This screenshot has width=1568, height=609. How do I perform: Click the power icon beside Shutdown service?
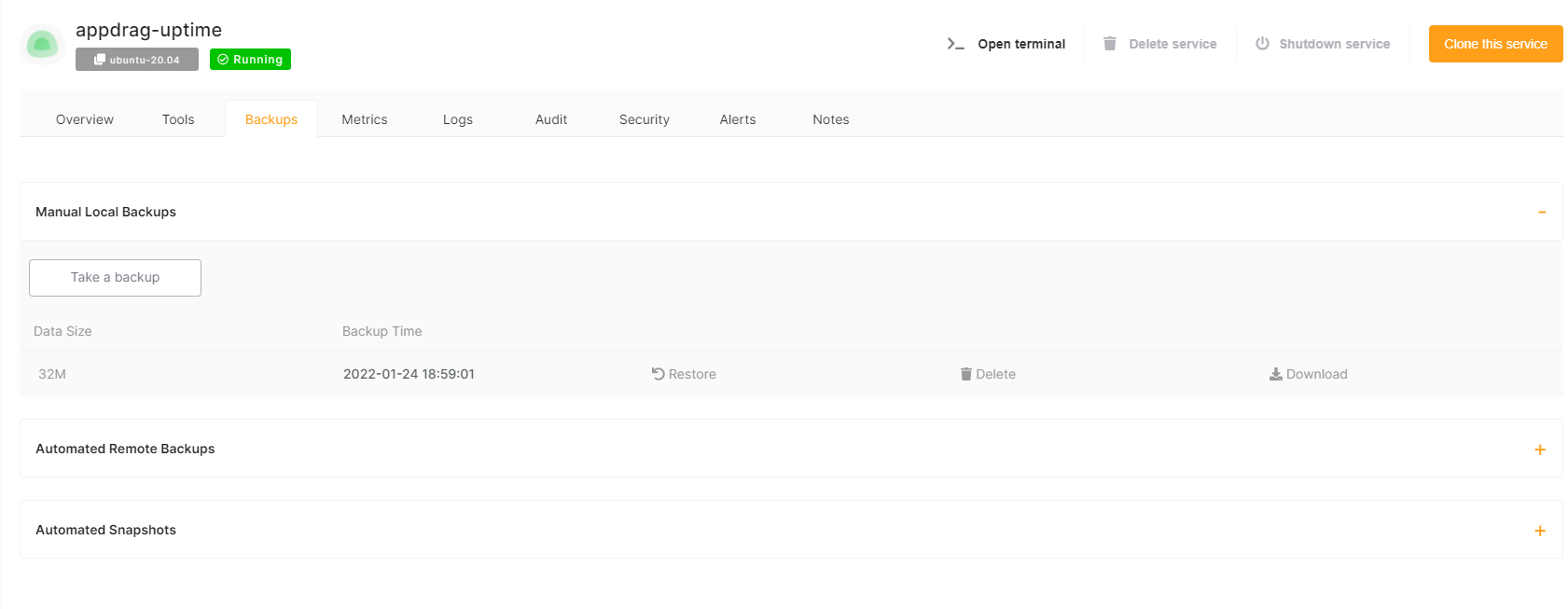[1262, 44]
